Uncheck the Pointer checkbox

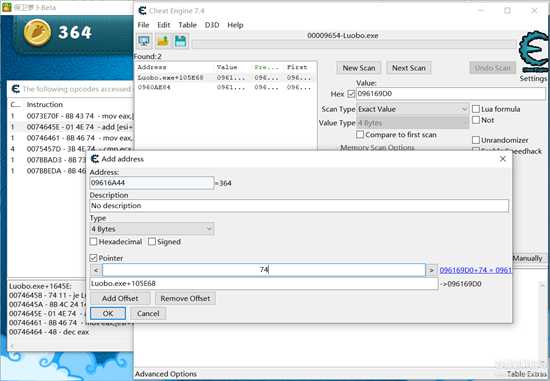[93, 258]
